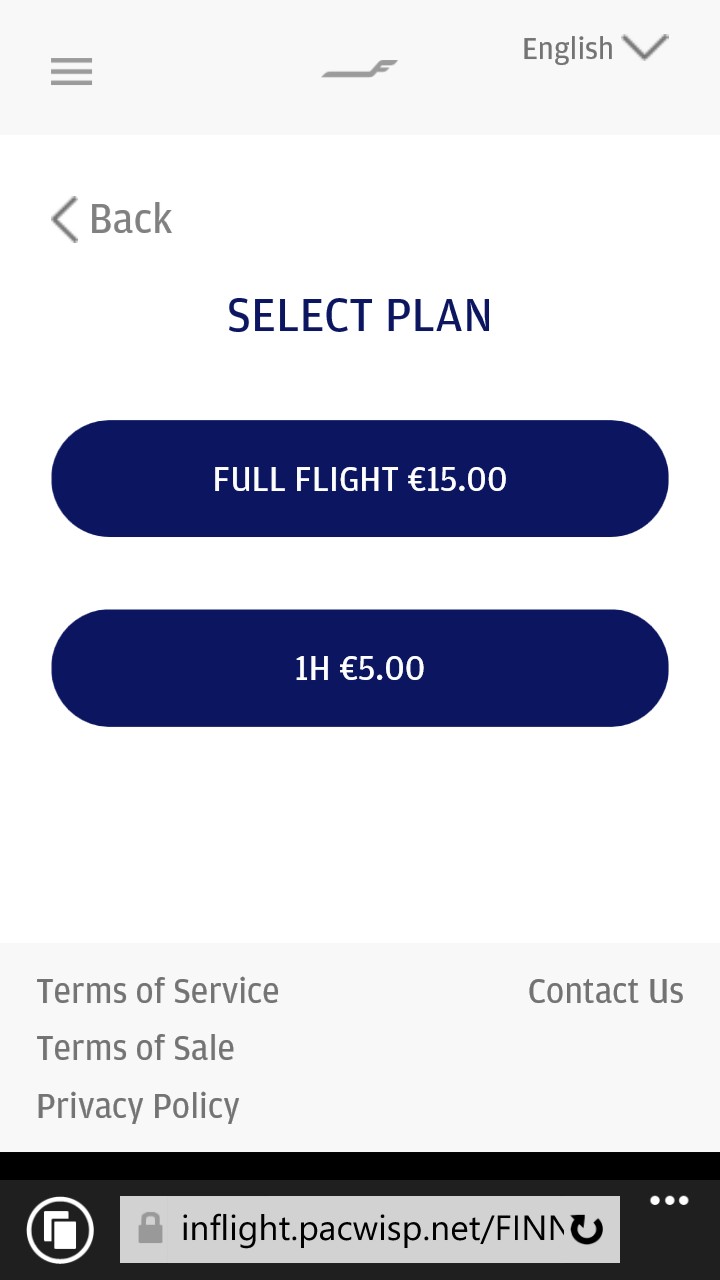Open the browser tabs switcher icon
Image resolution: width=720 pixels, height=1280 pixels.
60,1229
